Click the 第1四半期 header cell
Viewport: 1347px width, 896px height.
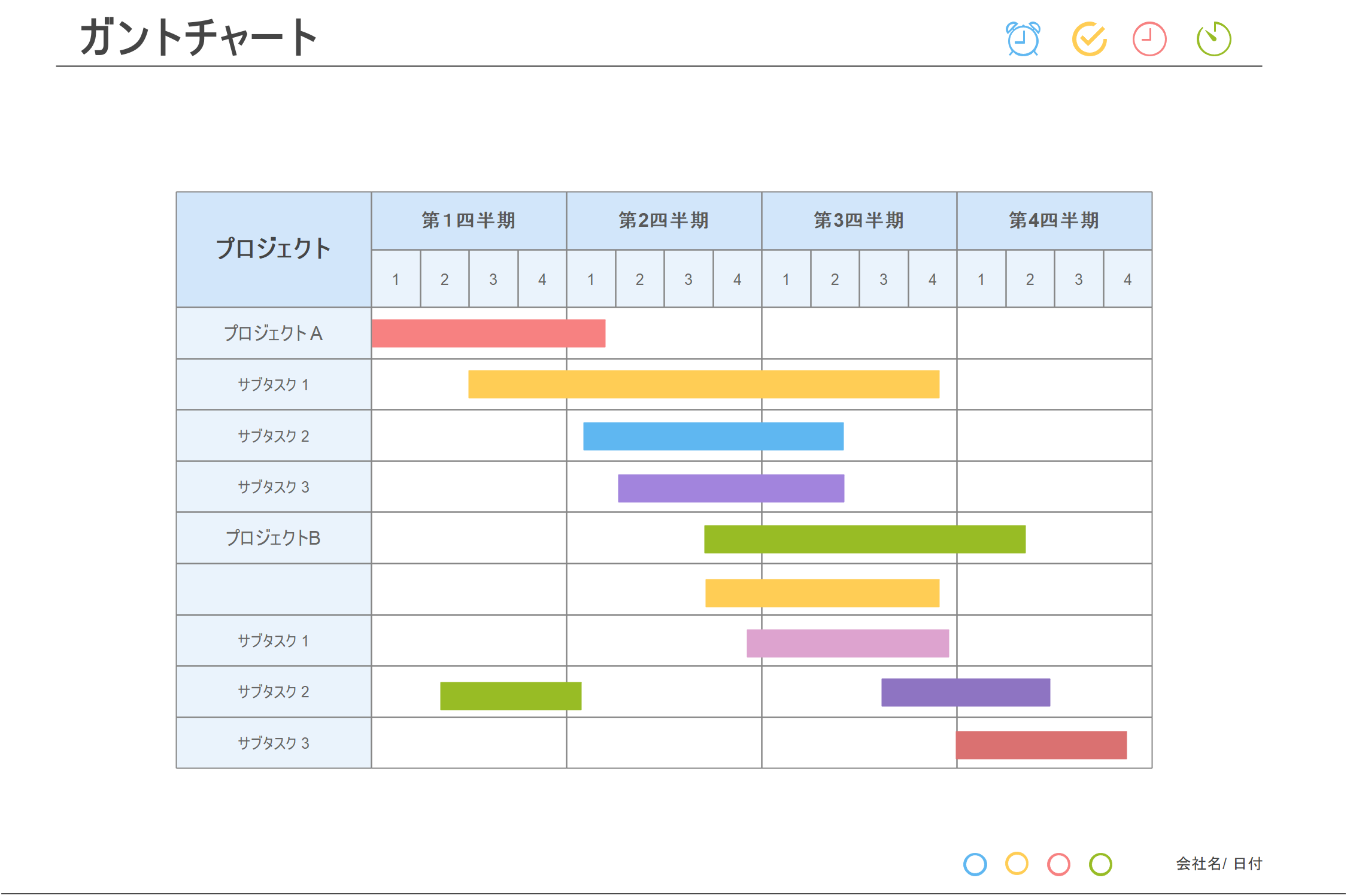tap(469, 220)
